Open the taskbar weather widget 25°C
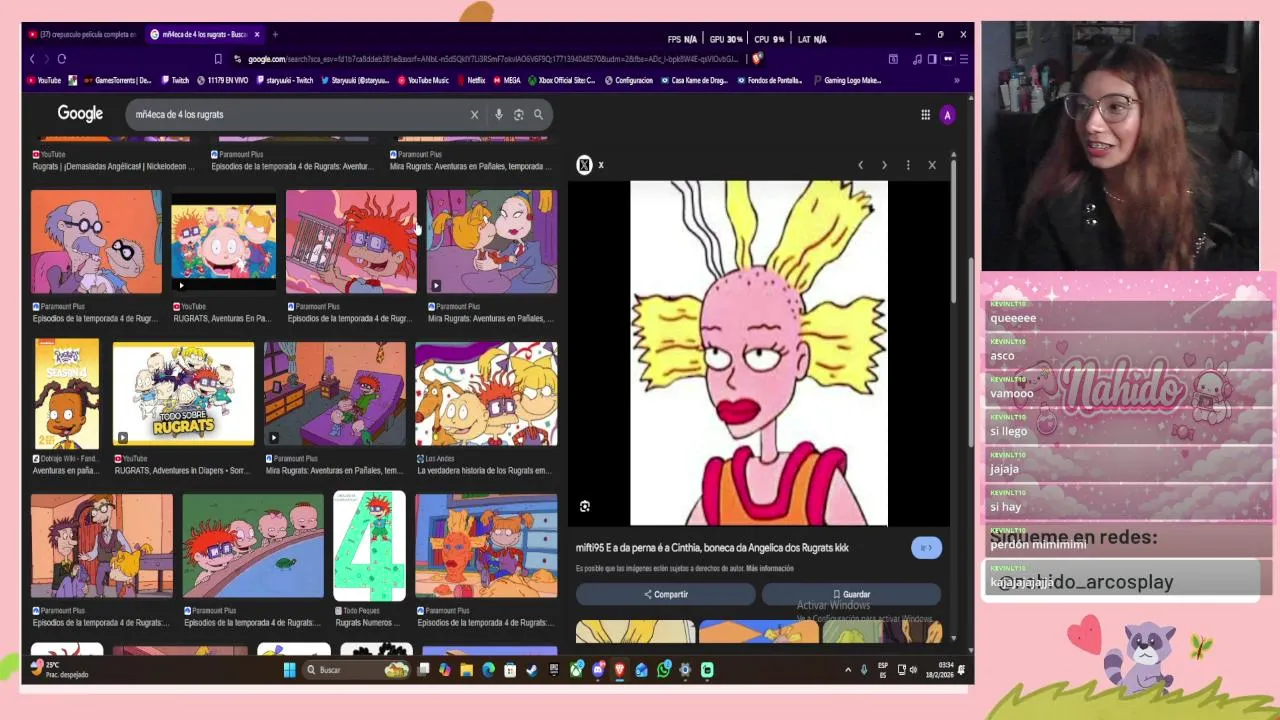The width and height of the screenshot is (1280, 720). point(60,670)
